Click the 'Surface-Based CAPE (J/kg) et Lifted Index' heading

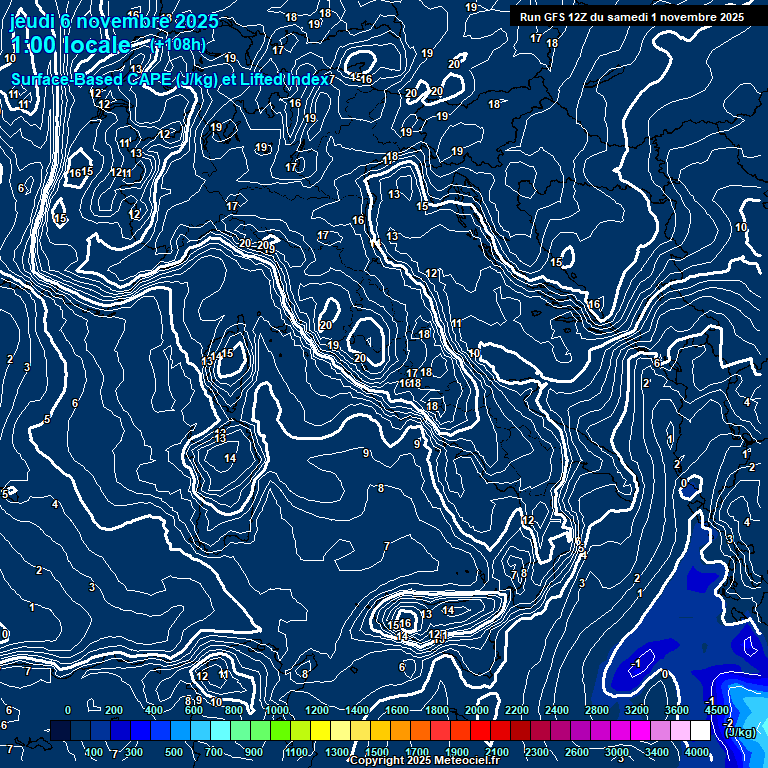(x=169, y=79)
